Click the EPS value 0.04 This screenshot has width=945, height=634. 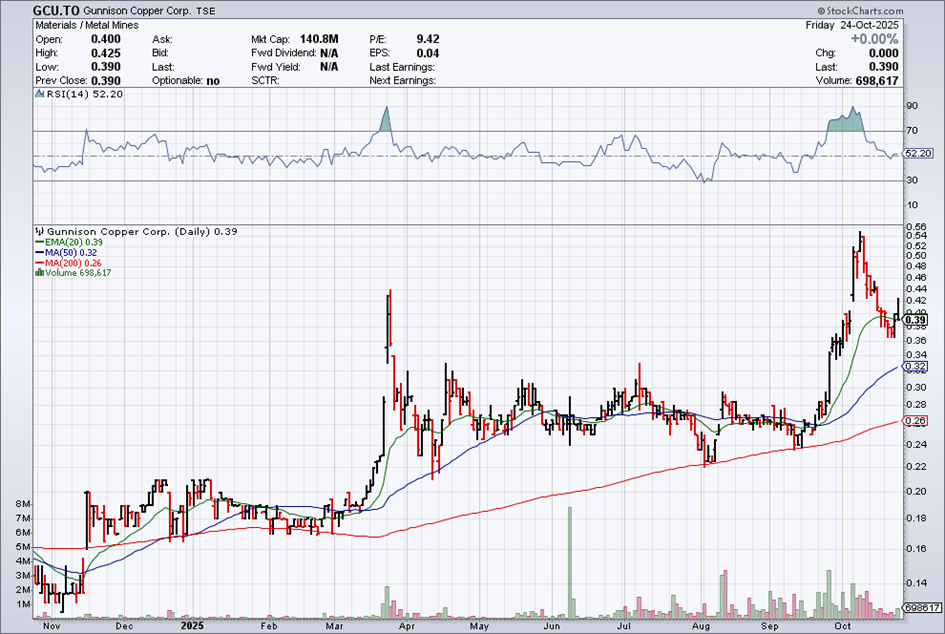428,53
